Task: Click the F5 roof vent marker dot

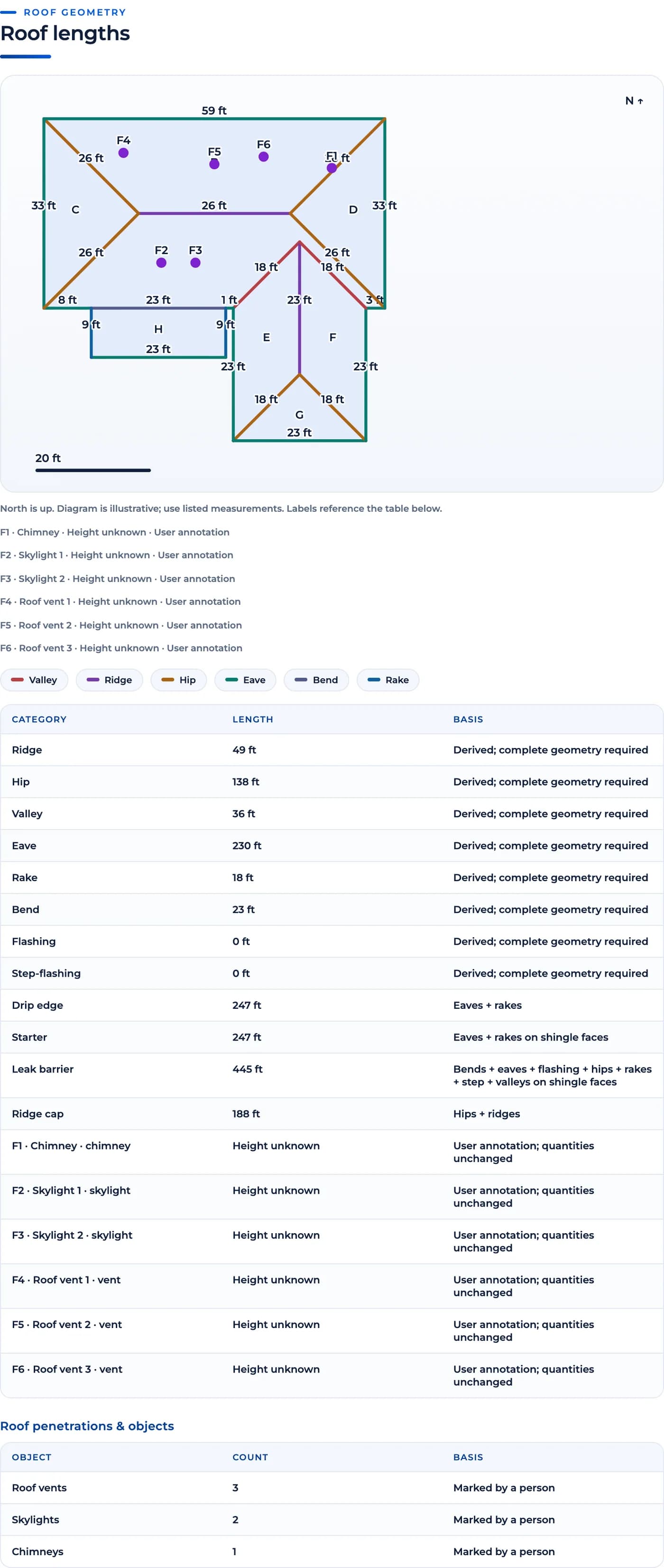Action: 214,165
